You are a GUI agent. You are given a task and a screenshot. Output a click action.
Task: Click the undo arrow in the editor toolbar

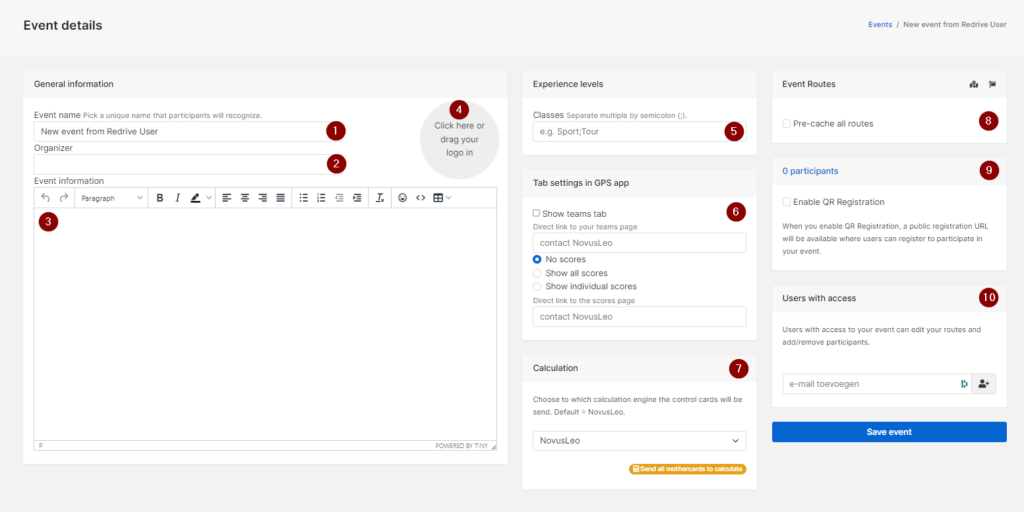(45, 198)
